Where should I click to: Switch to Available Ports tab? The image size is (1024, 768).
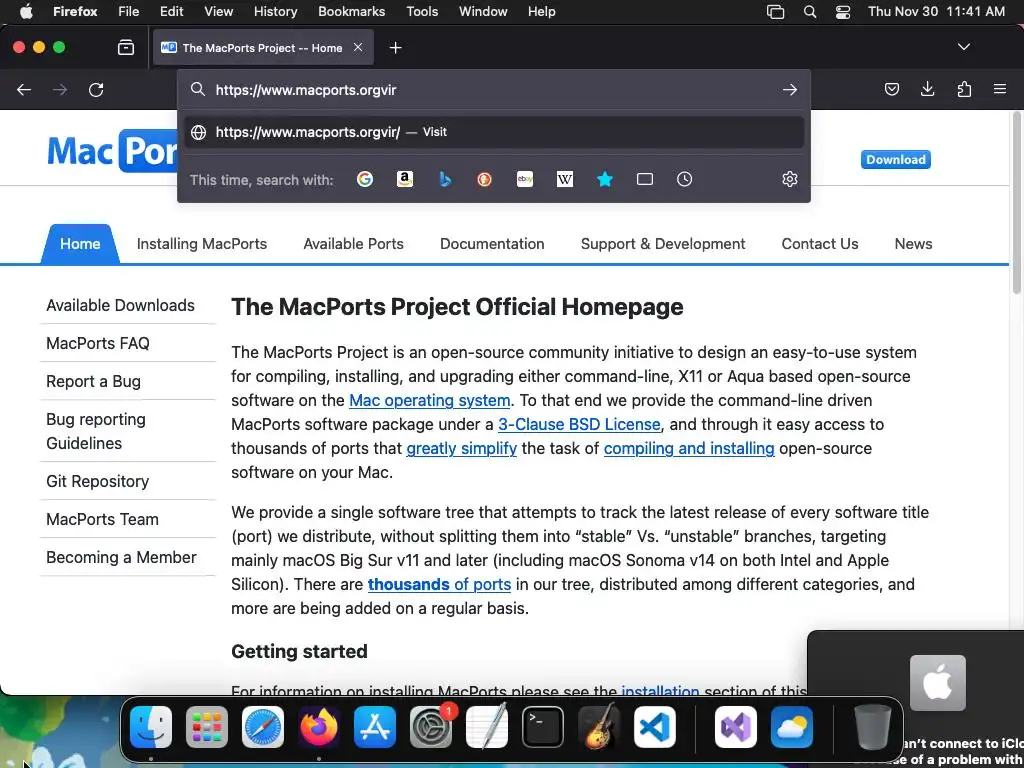[x=353, y=244]
